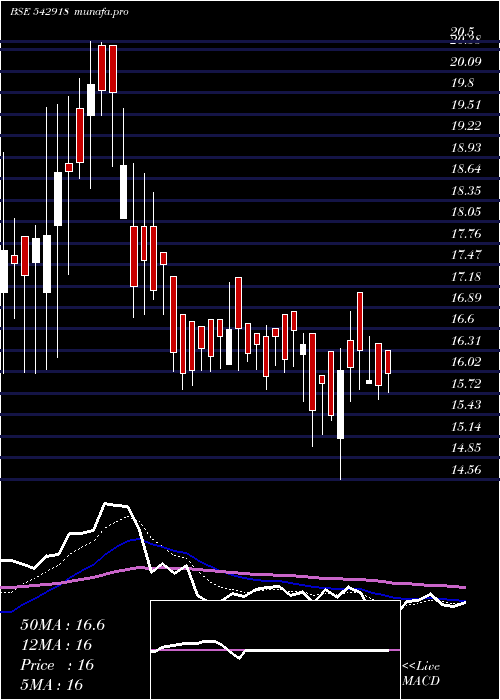Click the 17.18 price axis label
The width and height of the screenshot is (500, 700).
coord(466,277)
